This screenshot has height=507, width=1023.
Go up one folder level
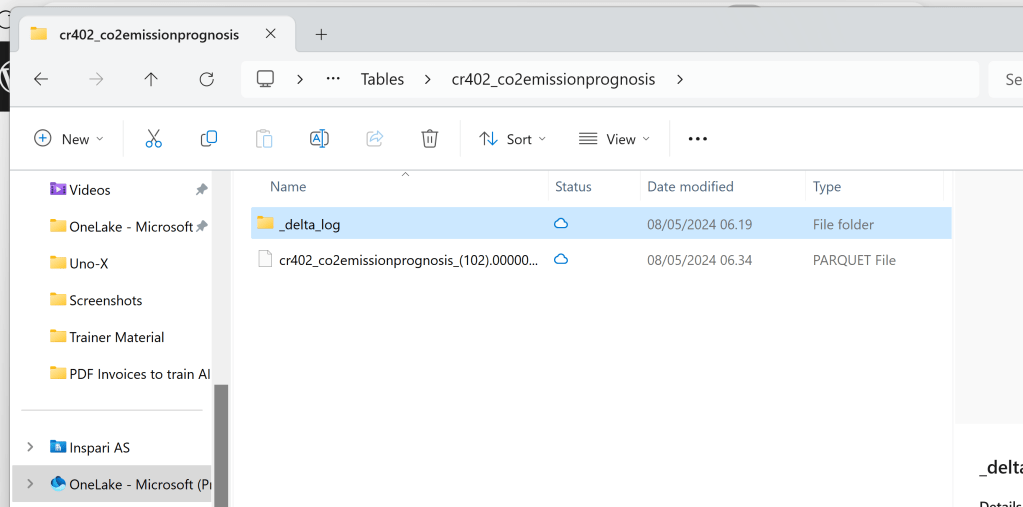click(x=151, y=79)
